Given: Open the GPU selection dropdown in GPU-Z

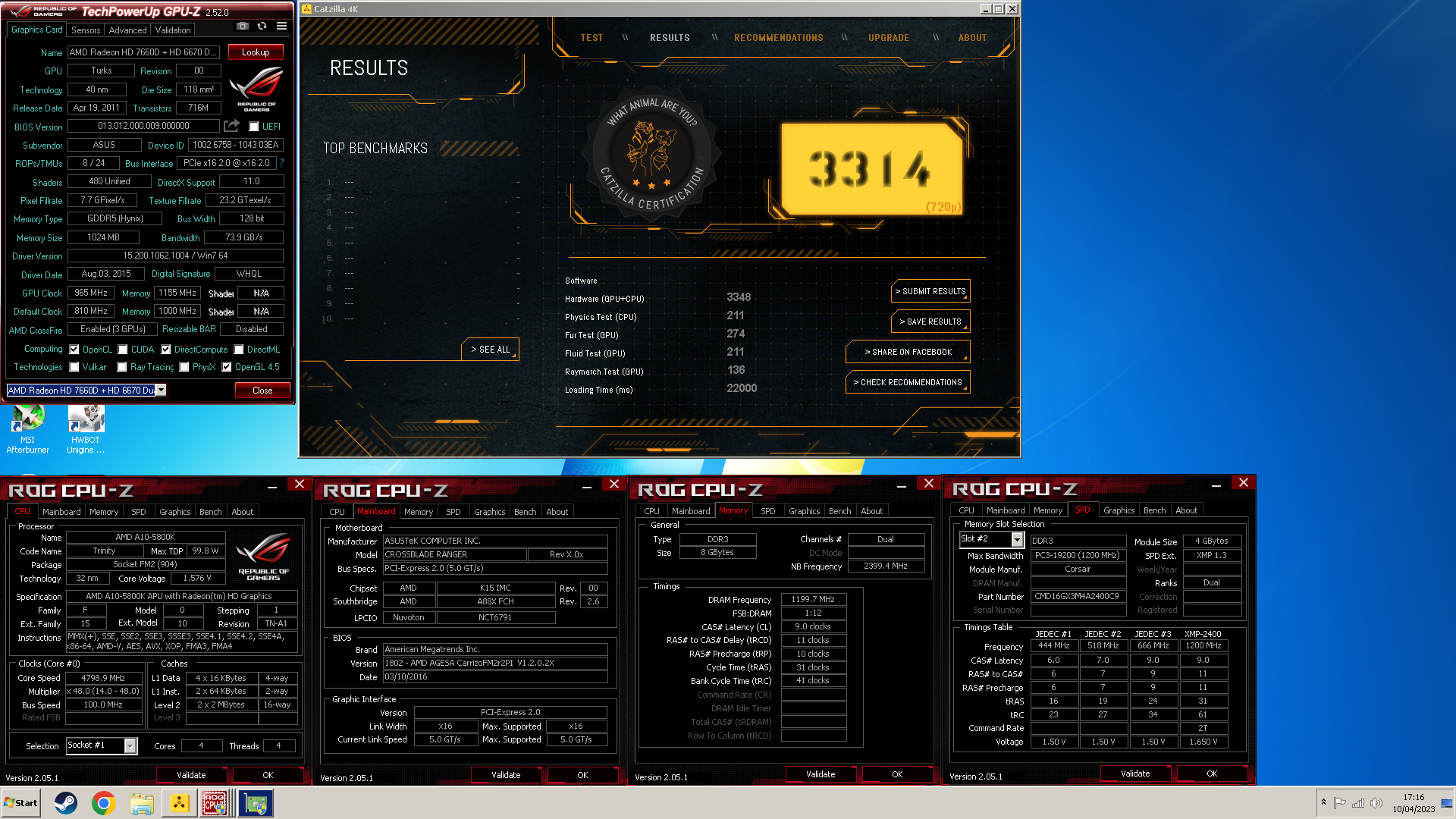Looking at the screenshot, I should point(161,391).
